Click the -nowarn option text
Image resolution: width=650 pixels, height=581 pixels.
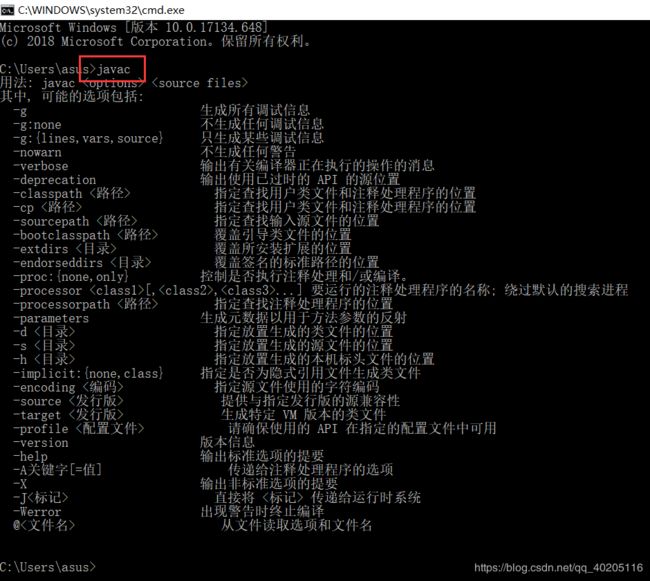coord(37,152)
